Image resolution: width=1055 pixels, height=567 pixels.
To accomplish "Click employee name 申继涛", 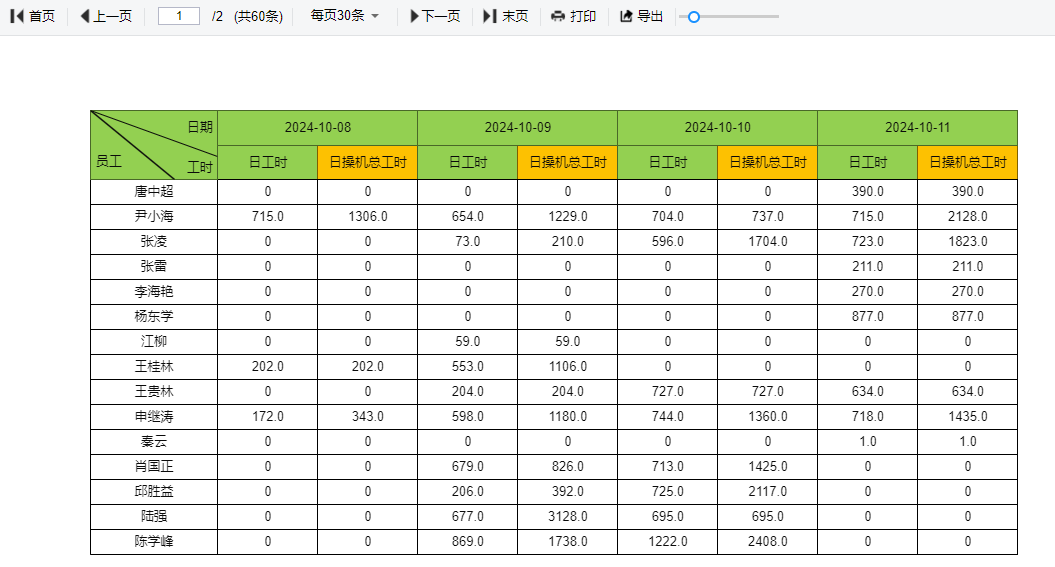I will pyautogui.click(x=154, y=416).
